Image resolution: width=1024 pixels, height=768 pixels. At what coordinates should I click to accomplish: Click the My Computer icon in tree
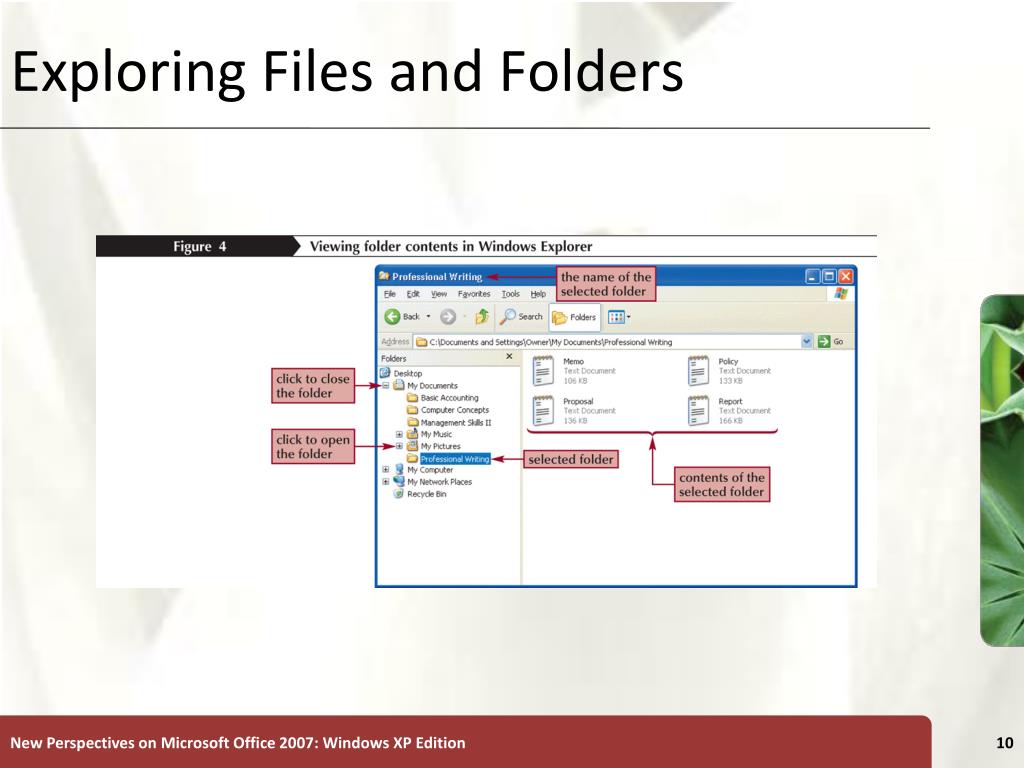[x=399, y=470]
